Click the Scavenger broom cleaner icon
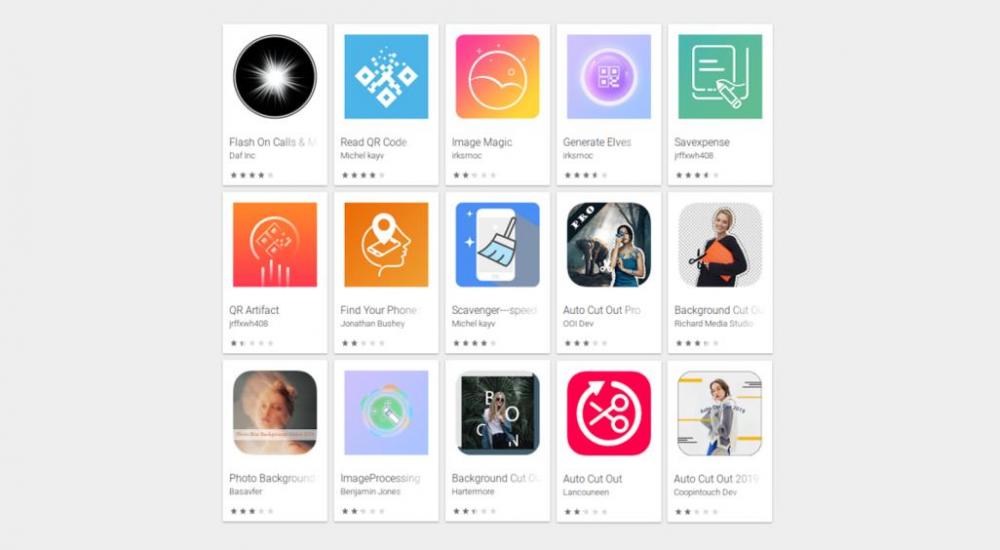The height and width of the screenshot is (550, 1000). click(x=497, y=244)
